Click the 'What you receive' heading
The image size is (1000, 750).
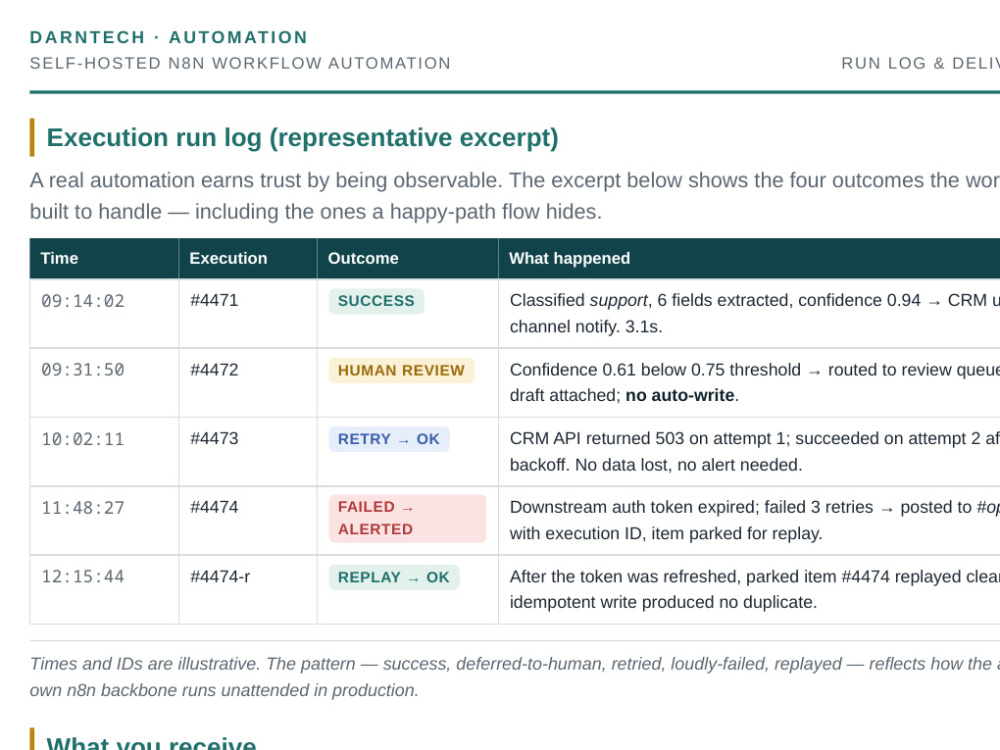(151, 744)
